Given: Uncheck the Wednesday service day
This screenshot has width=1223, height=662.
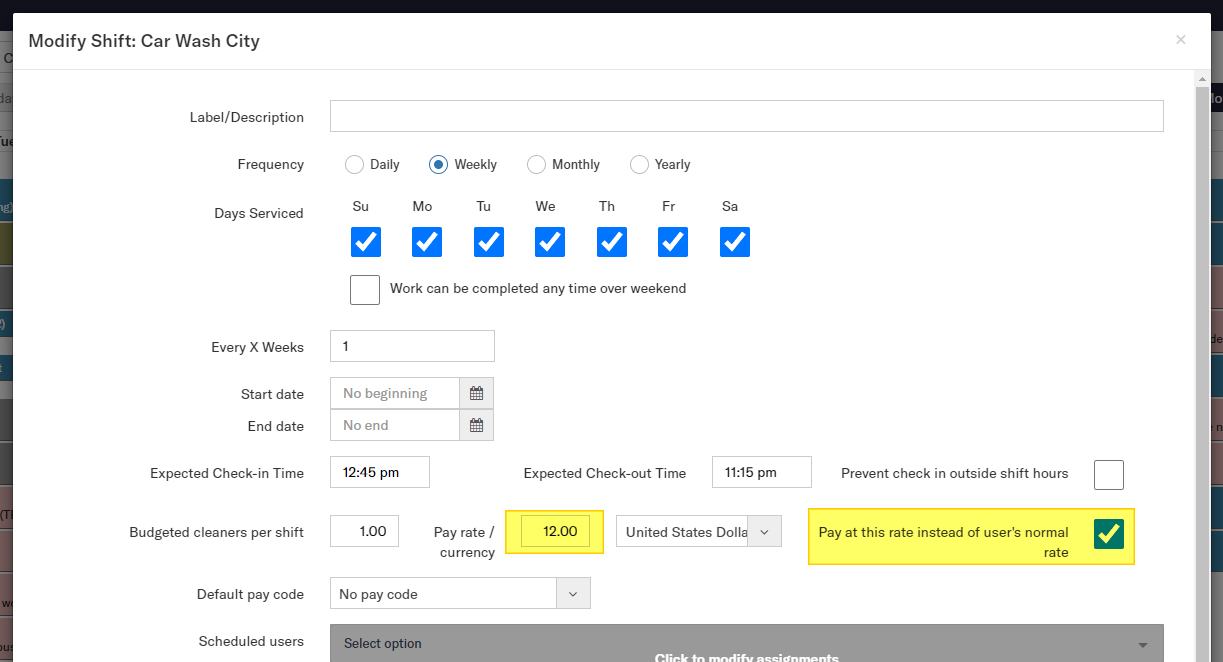Looking at the screenshot, I should click(x=549, y=242).
